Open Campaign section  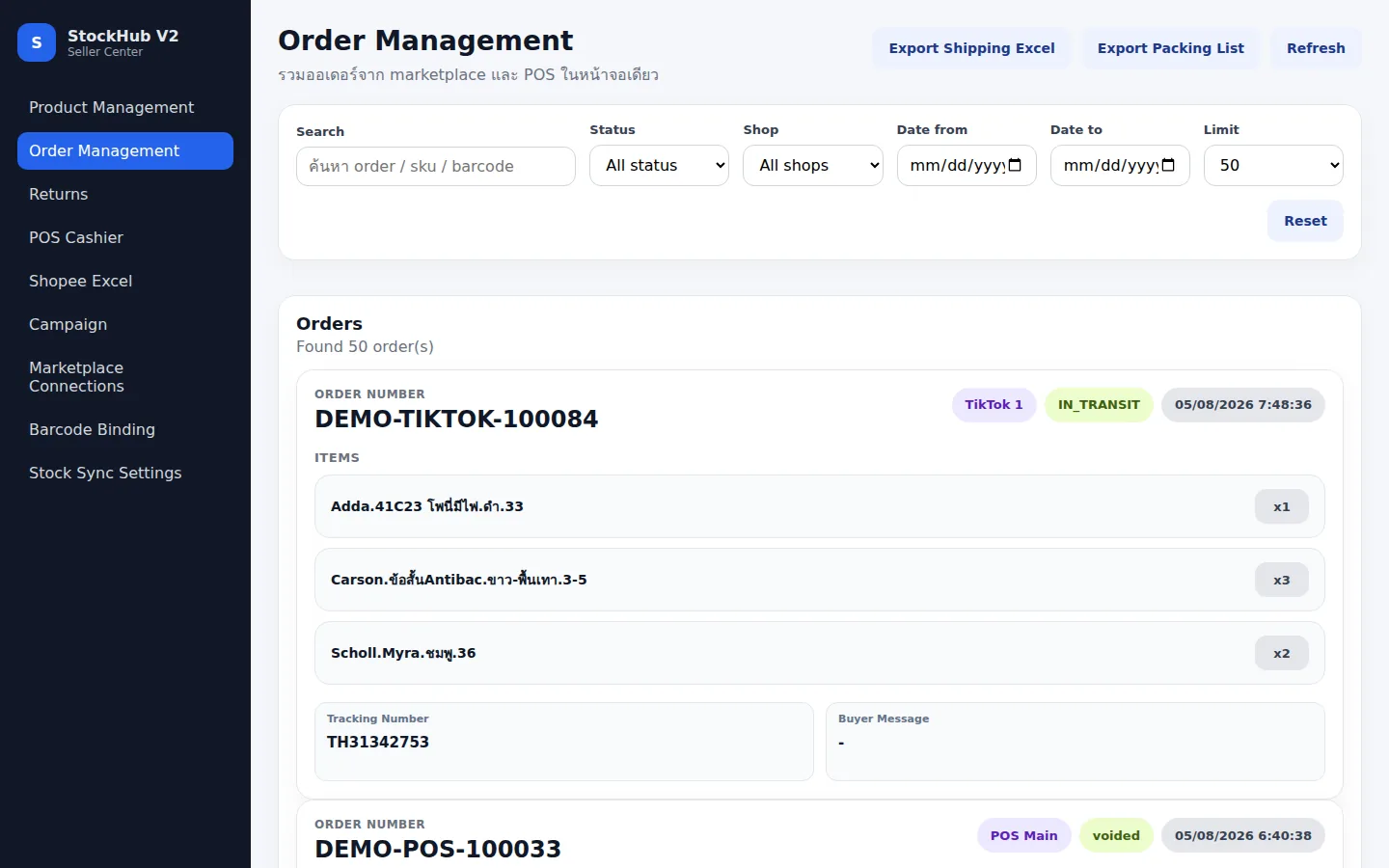(125, 324)
